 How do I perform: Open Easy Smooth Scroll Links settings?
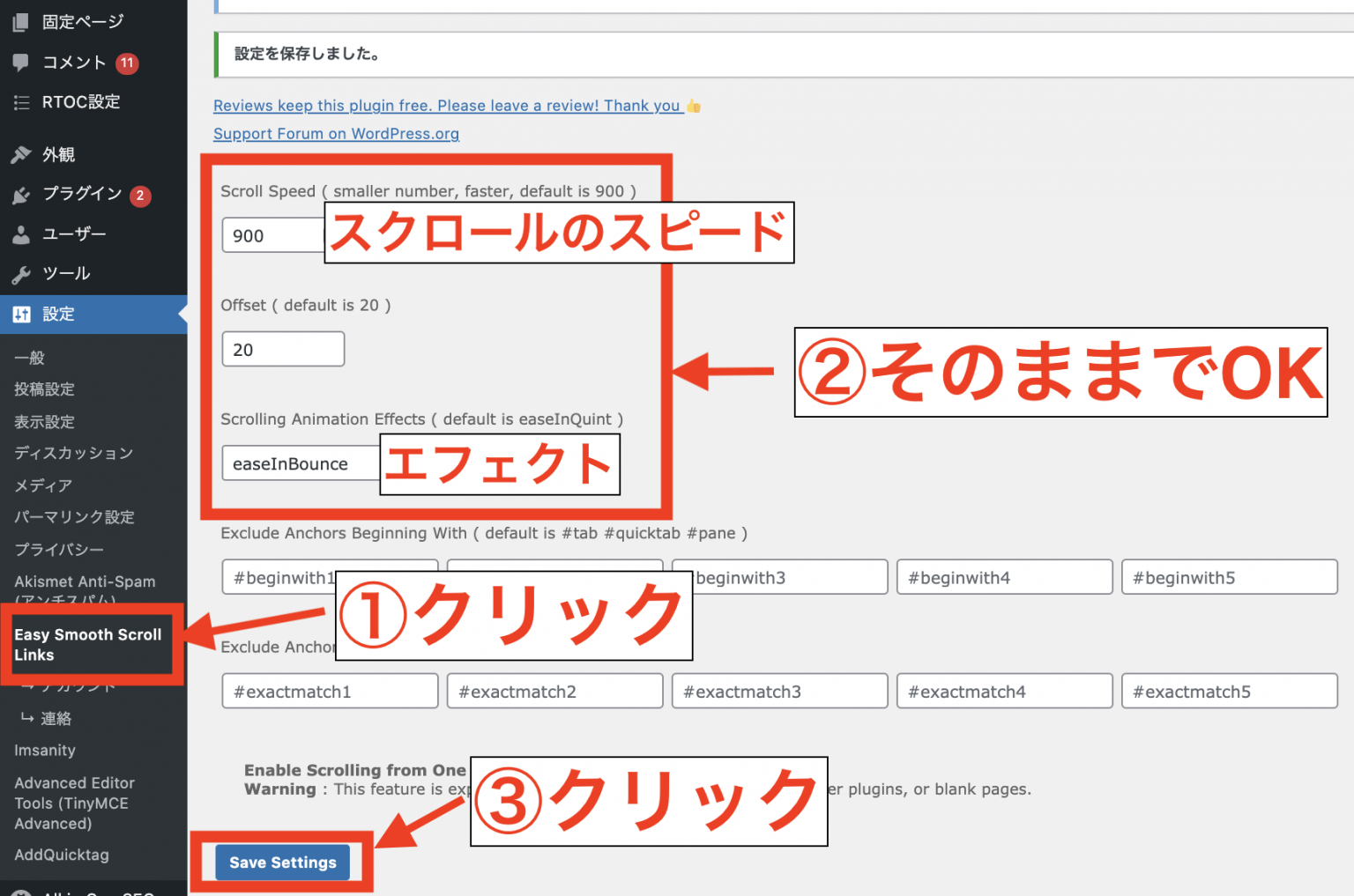click(x=88, y=644)
